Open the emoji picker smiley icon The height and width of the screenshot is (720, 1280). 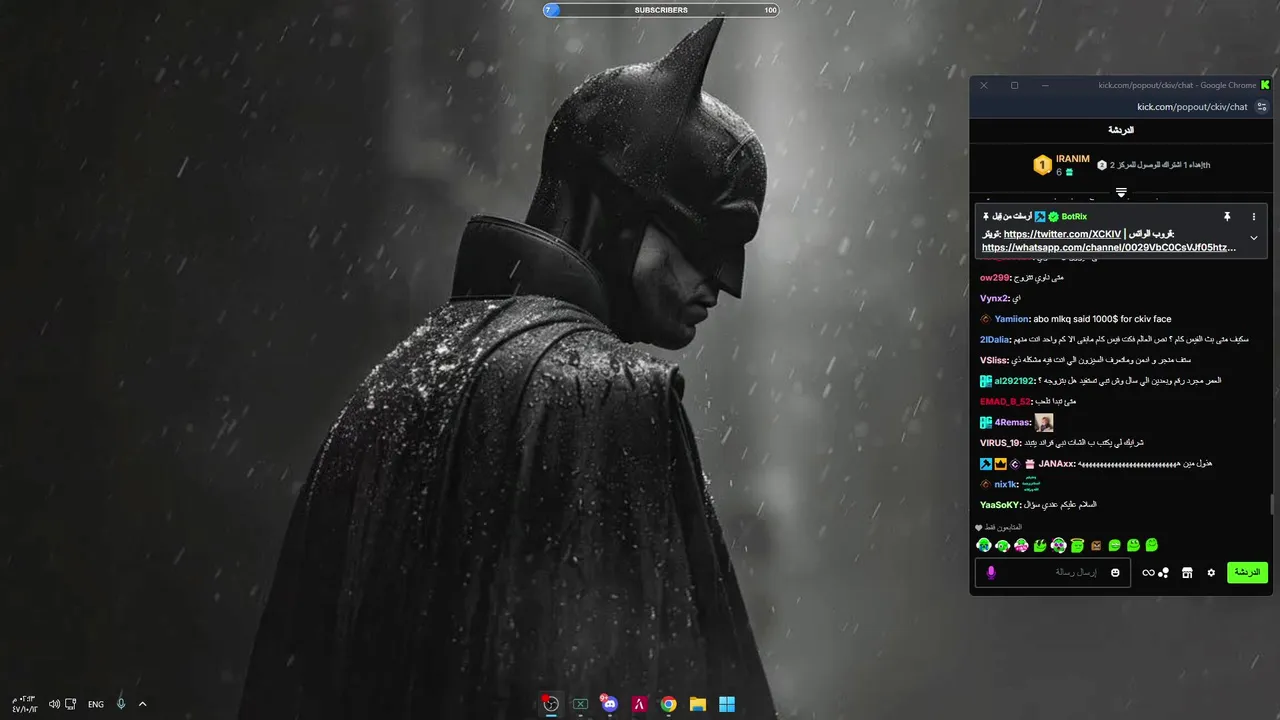coord(1115,573)
